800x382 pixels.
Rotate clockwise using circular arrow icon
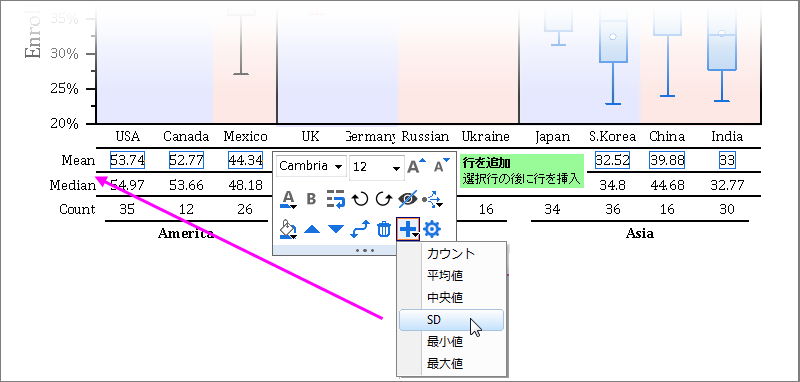pos(383,199)
